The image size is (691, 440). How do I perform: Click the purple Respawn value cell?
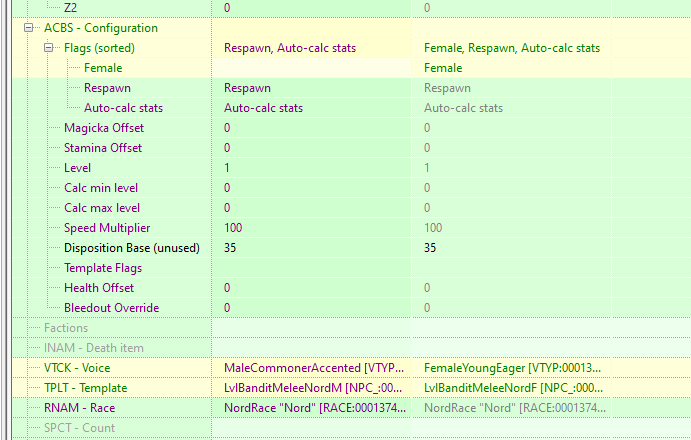coord(247,88)
